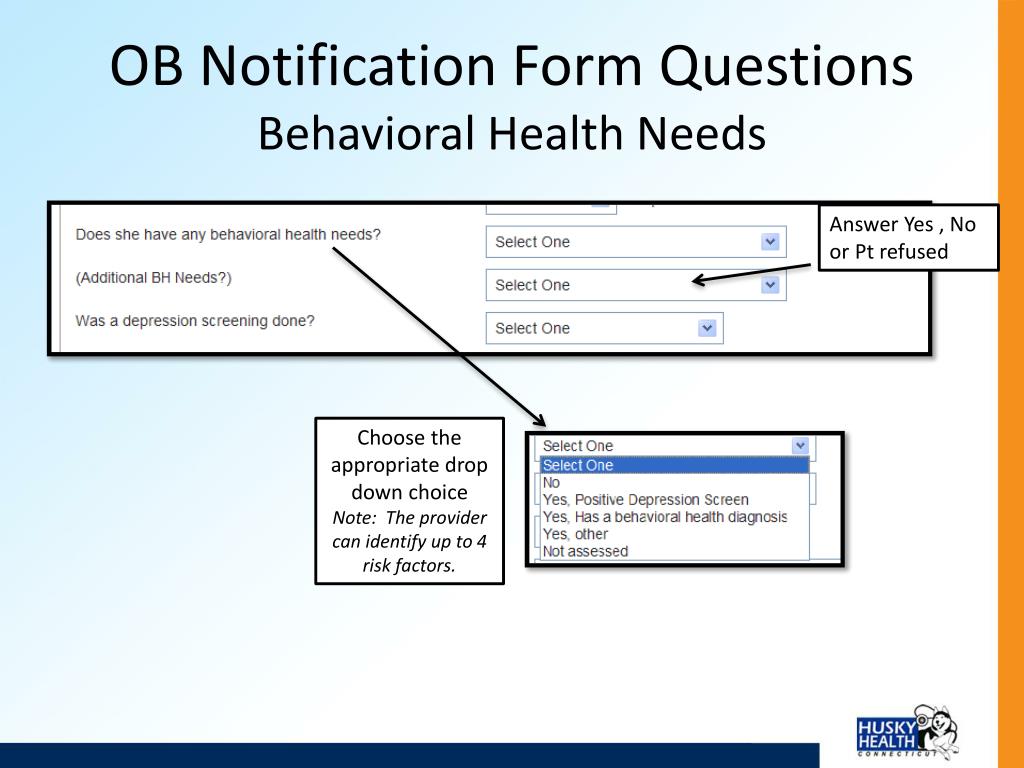This screenshot has height=768, width=1024.
Task: Click 'Does she have any behavioral health needs?' label
Action: (228, 234)
